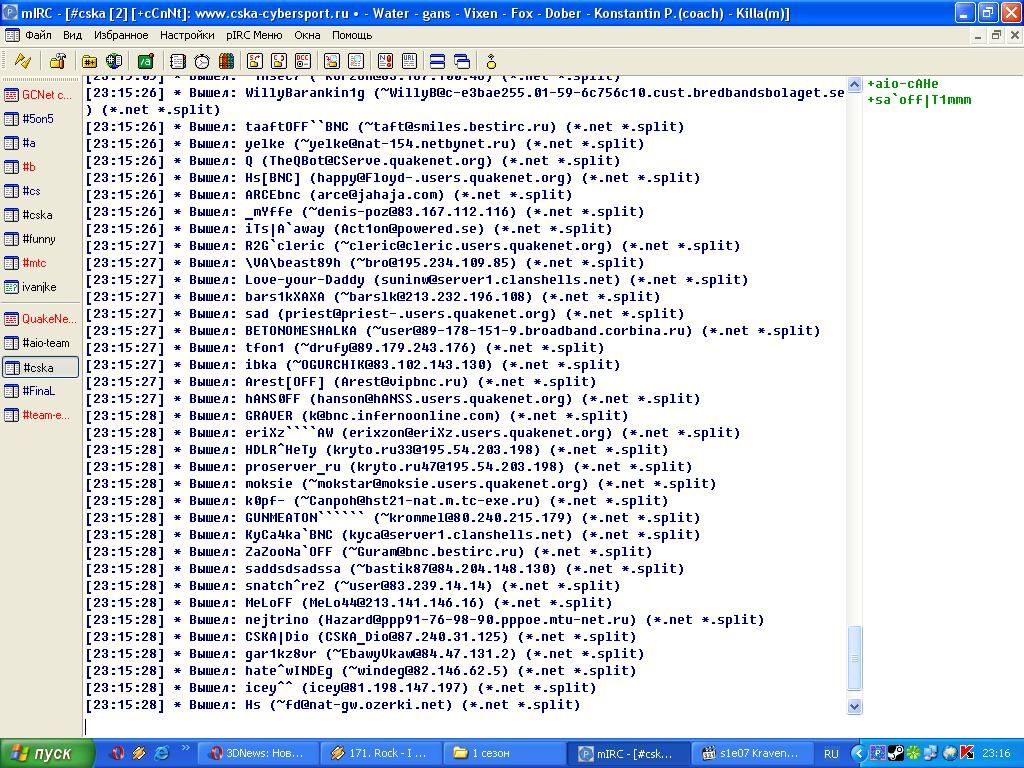1024x768 pixels.
Task: Click the Timer clock toolbar icon
Action: pyautogui.click(x=202, y=61)
